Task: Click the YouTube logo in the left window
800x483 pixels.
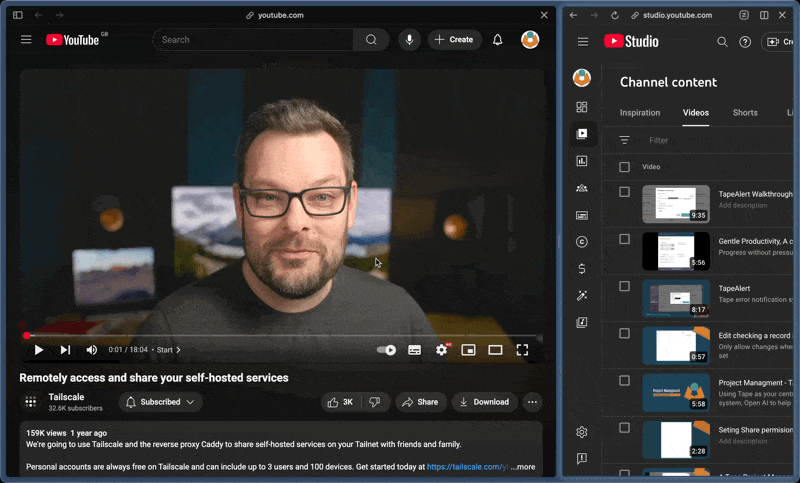Action: click(72, 40)
